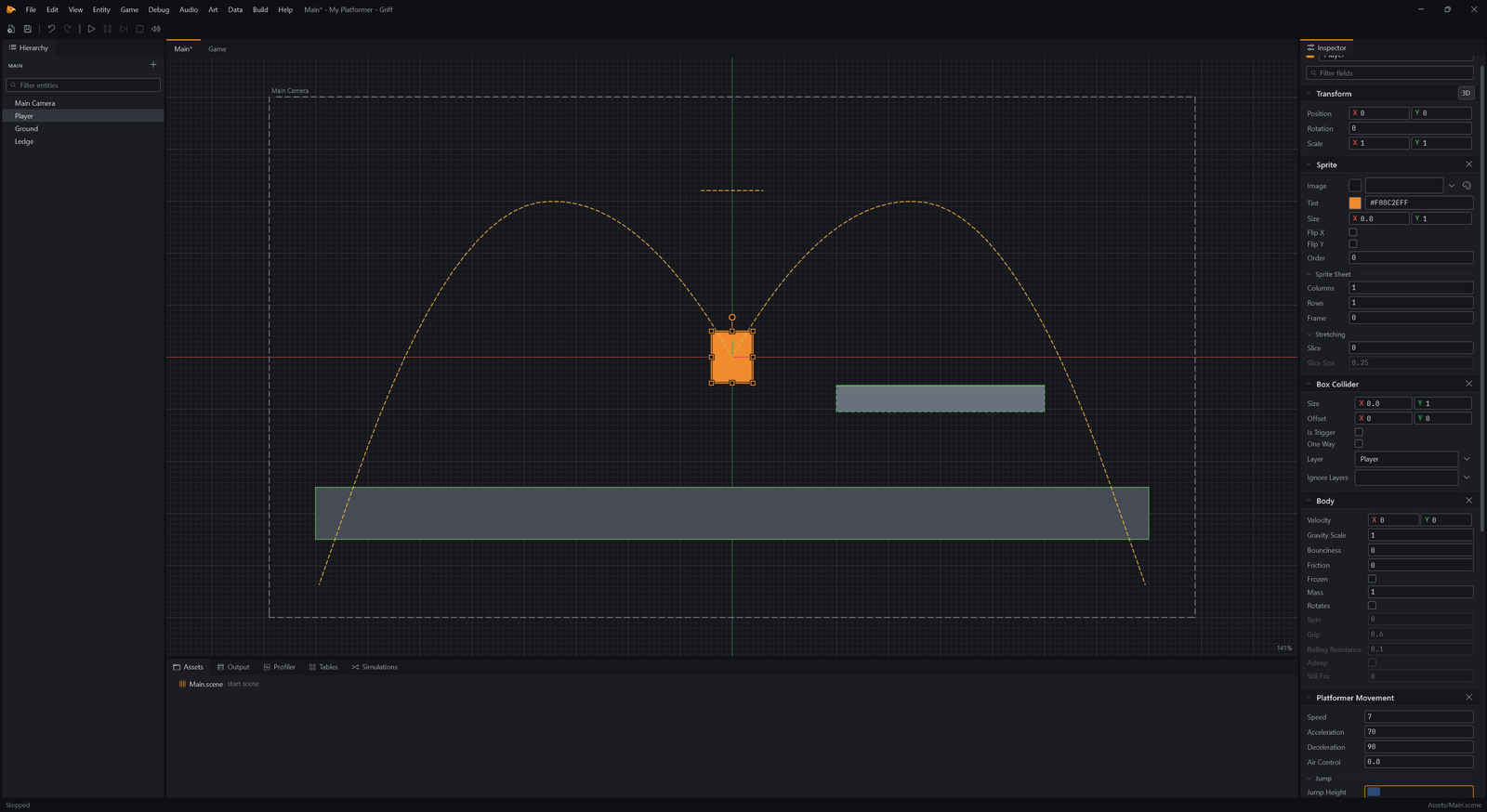The width and height of the screenshot is (1487, 812).
Task: Click the pause playback icon
Action: pos(107,29)
